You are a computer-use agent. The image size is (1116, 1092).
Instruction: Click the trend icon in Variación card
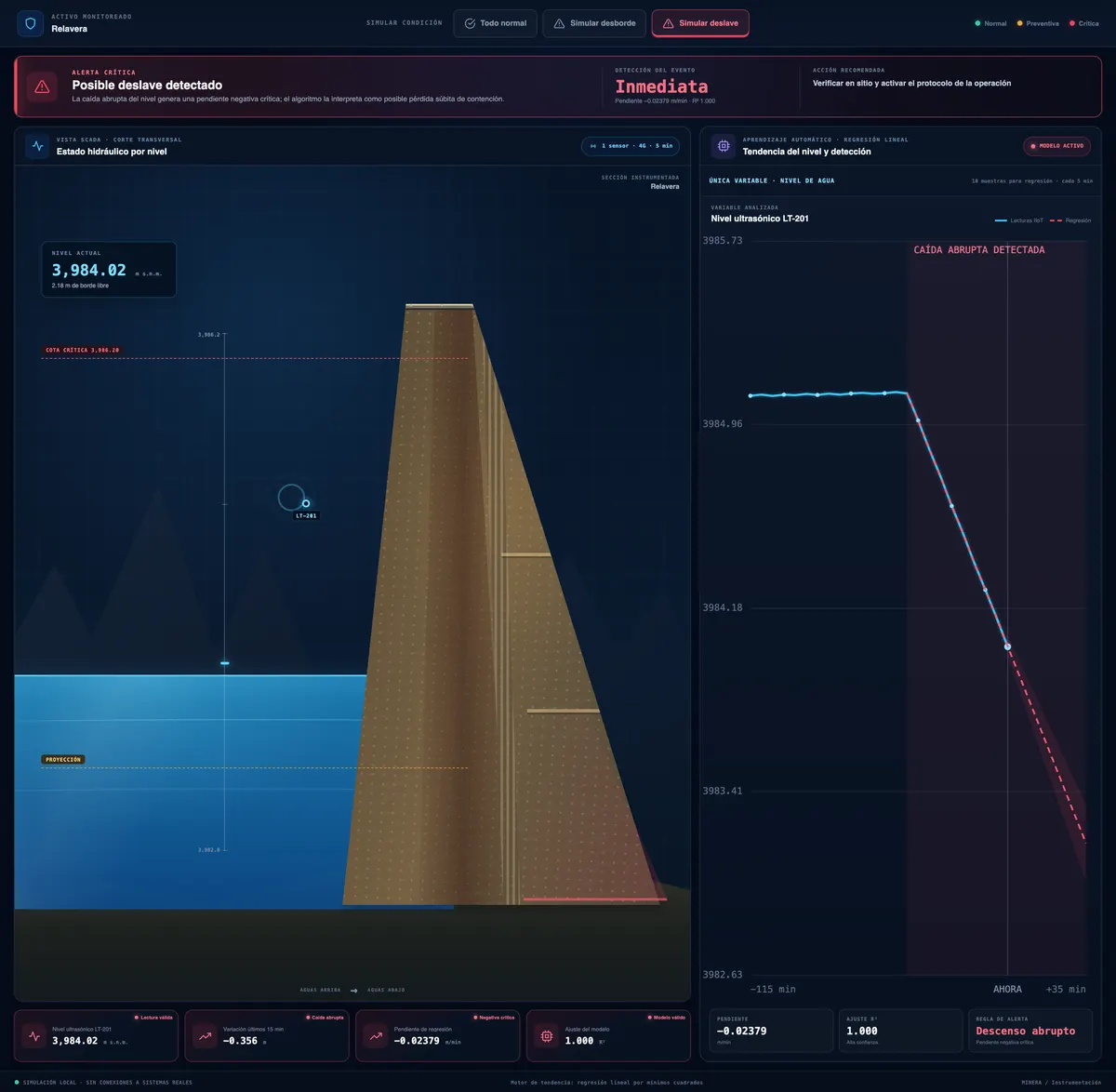[206, 1036]
